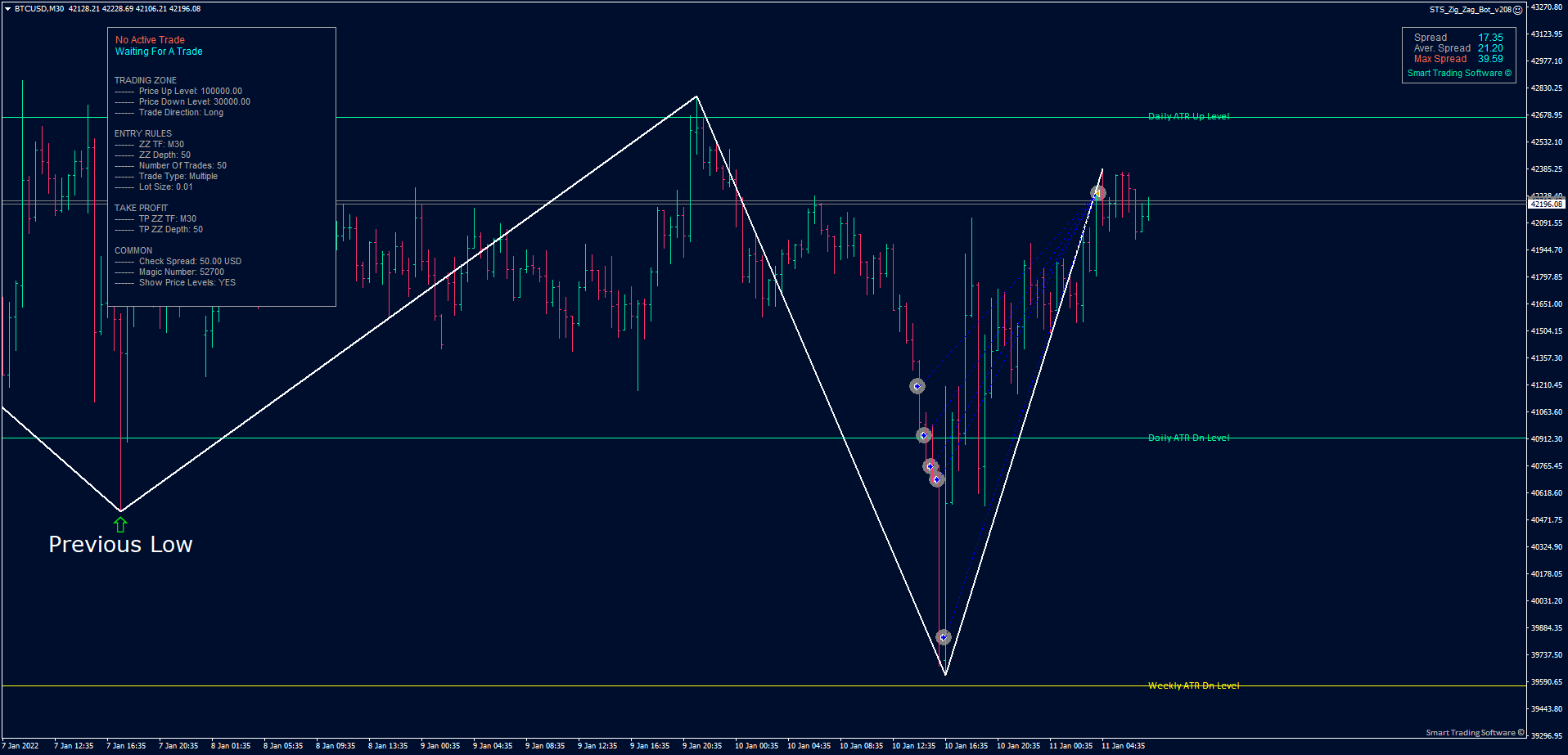This screenshot has height=755, width=1568.
Task: Click the smiley face expert advisor icon
Action: [1517, 10]
